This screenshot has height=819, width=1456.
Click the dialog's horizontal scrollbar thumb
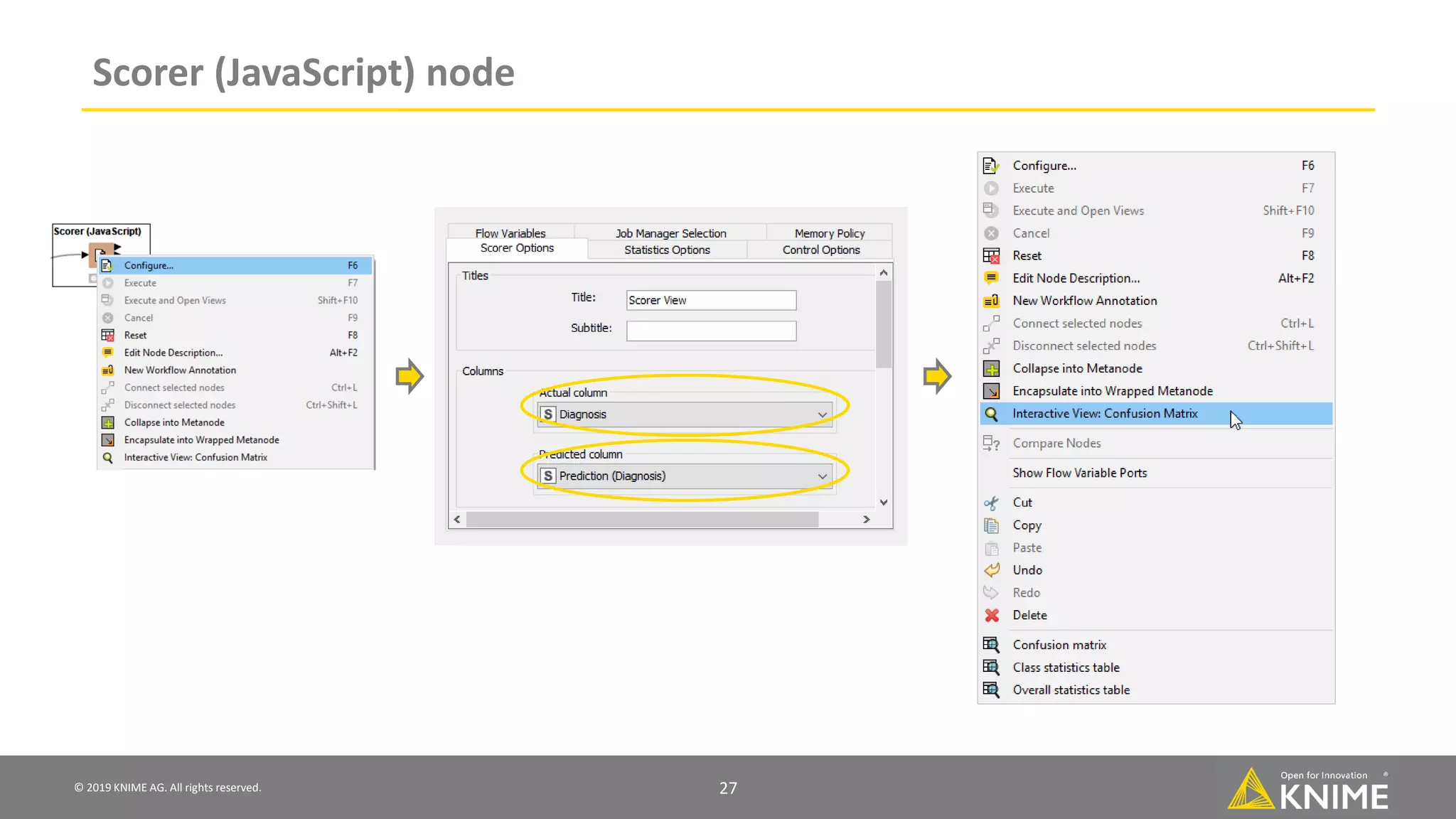[x=642, y=520]
